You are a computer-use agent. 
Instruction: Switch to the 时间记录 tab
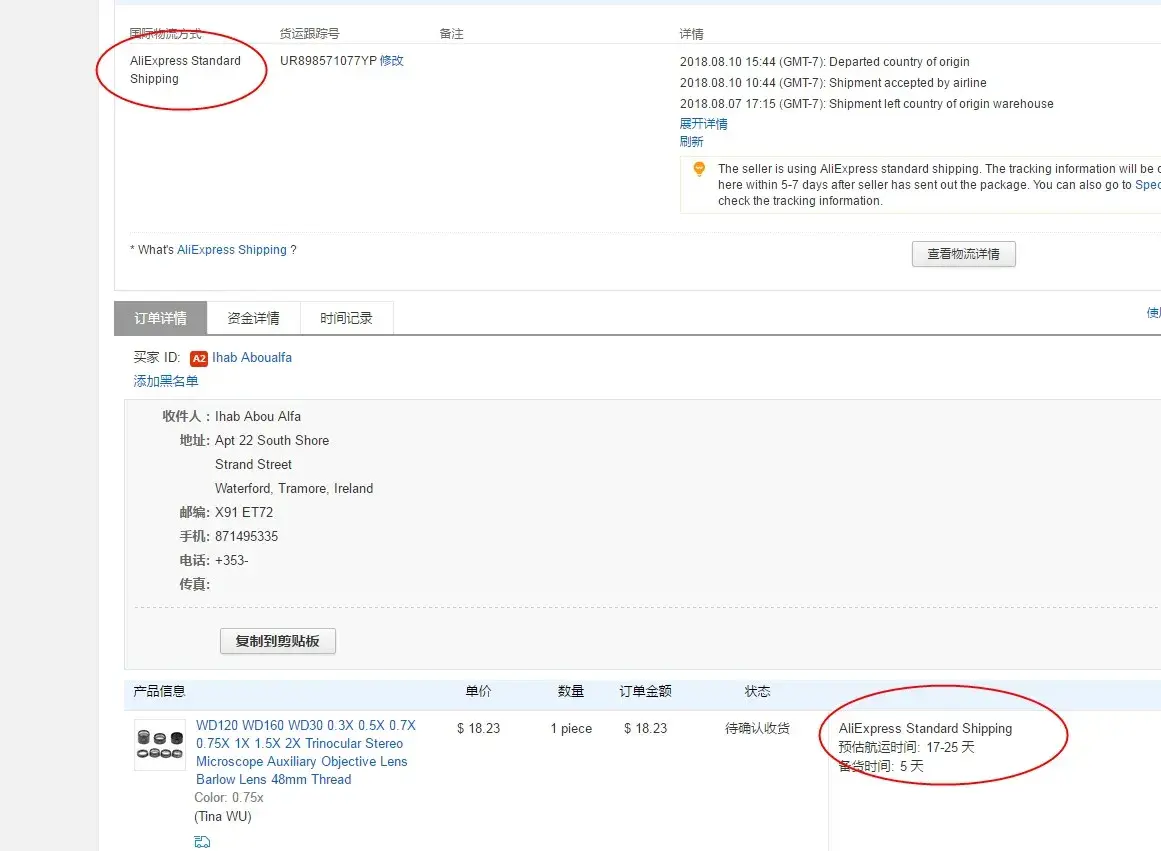pyautogui.click(x=346, y=318)
